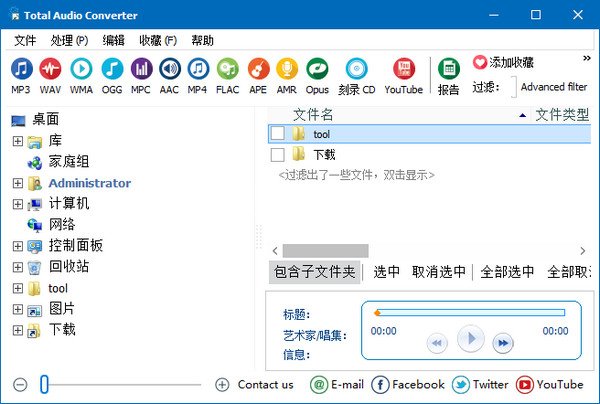
Task: Add to favorites (添加收藏) heart
Action: click(x=480, y=62)
